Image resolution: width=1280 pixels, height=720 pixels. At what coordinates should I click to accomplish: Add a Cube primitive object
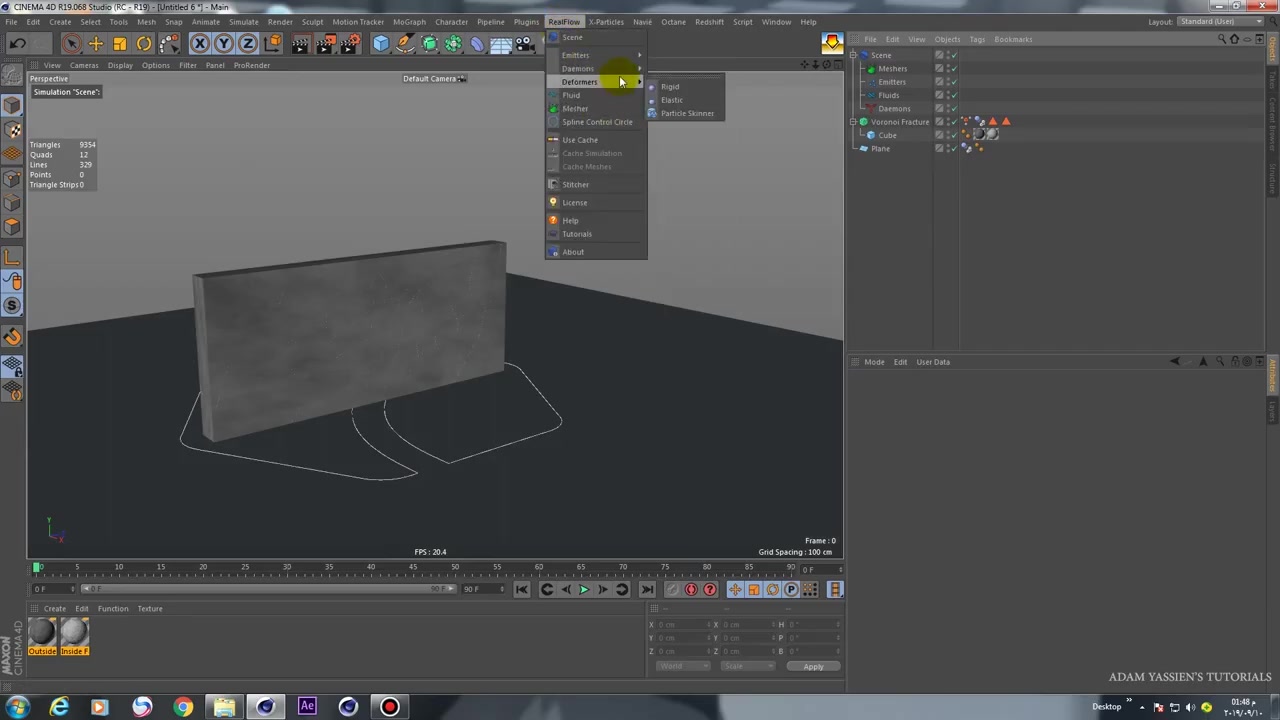[381, 43]
